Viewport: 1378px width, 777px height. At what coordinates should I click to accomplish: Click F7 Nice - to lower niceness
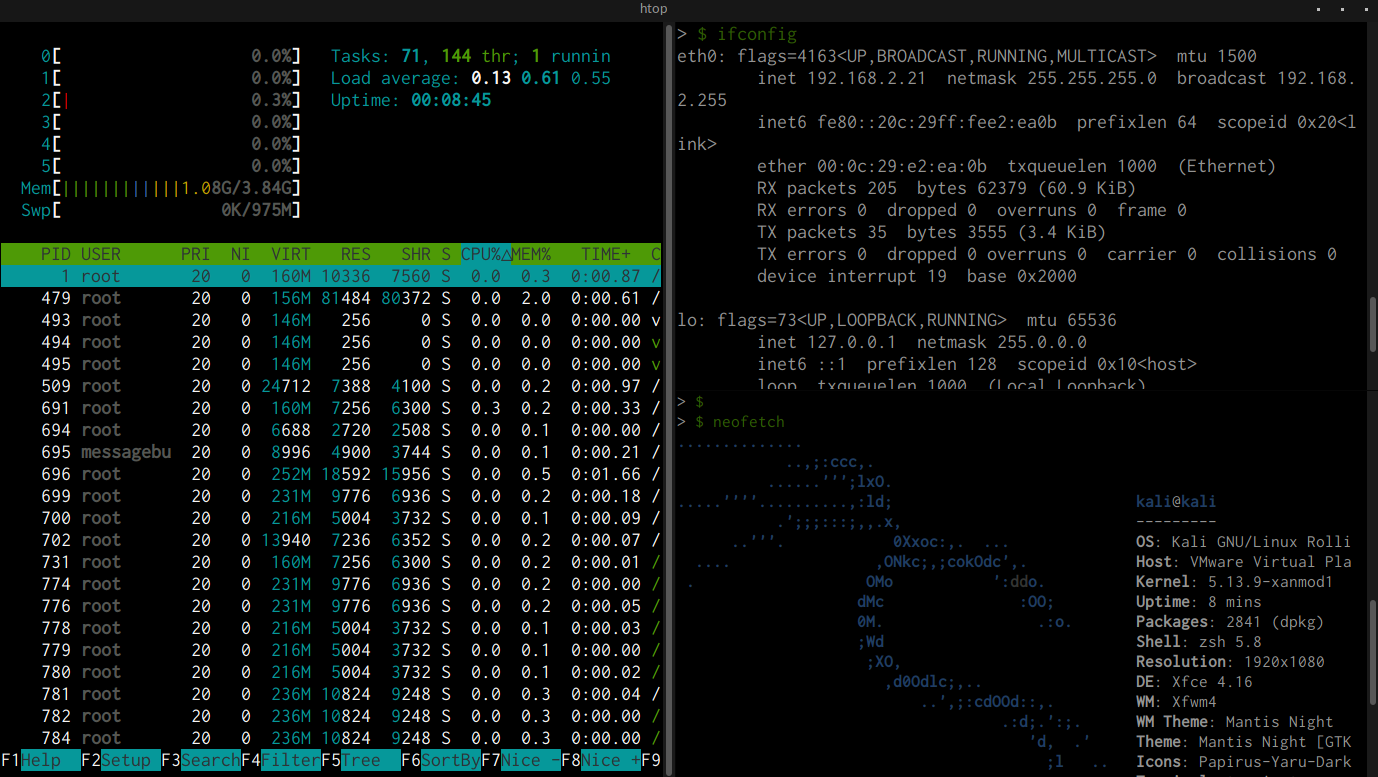click(530, 760)
